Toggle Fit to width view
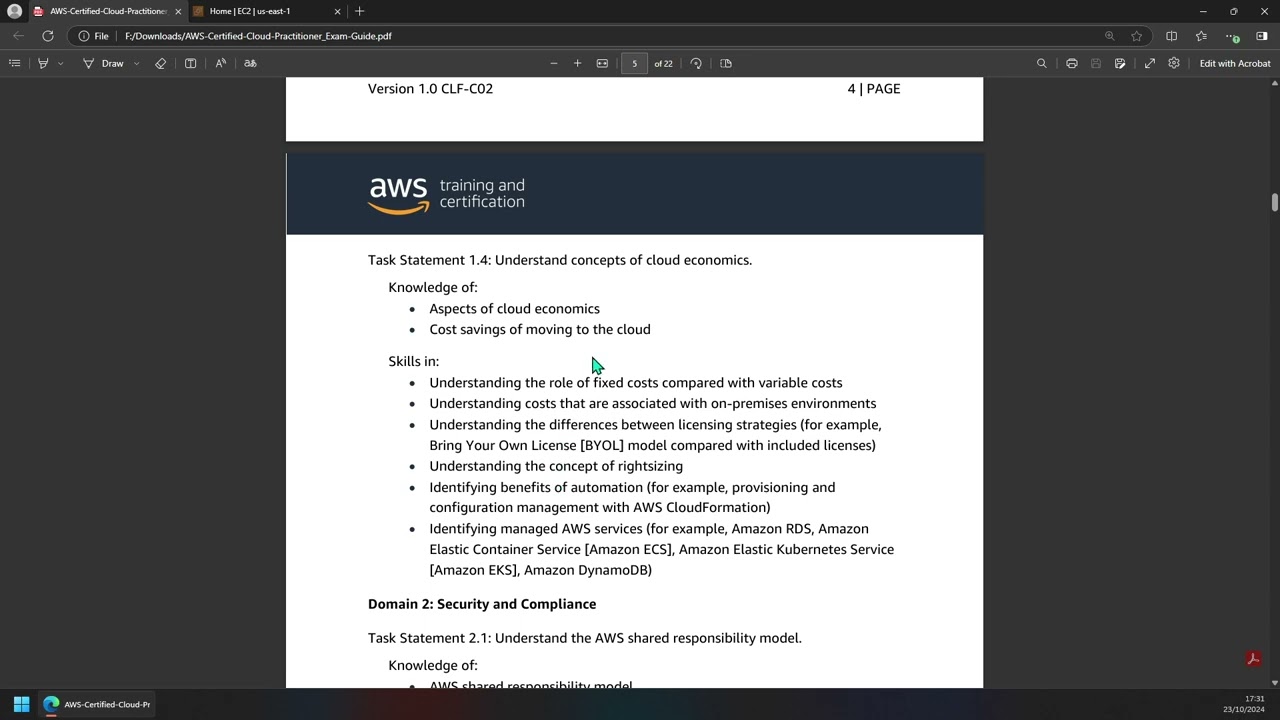 (x=602, y=63)
